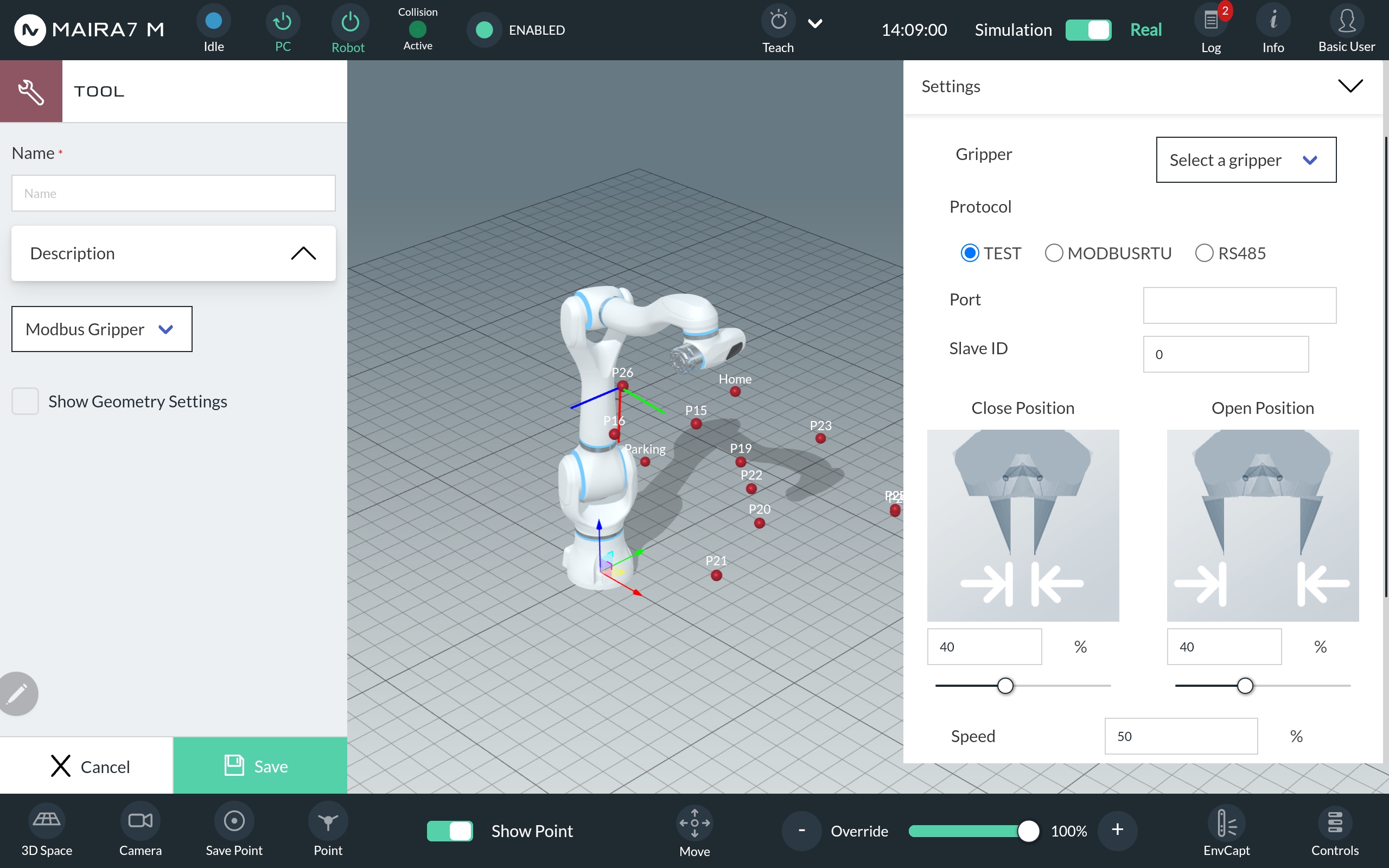Click the Simulation mode label

1013,30
